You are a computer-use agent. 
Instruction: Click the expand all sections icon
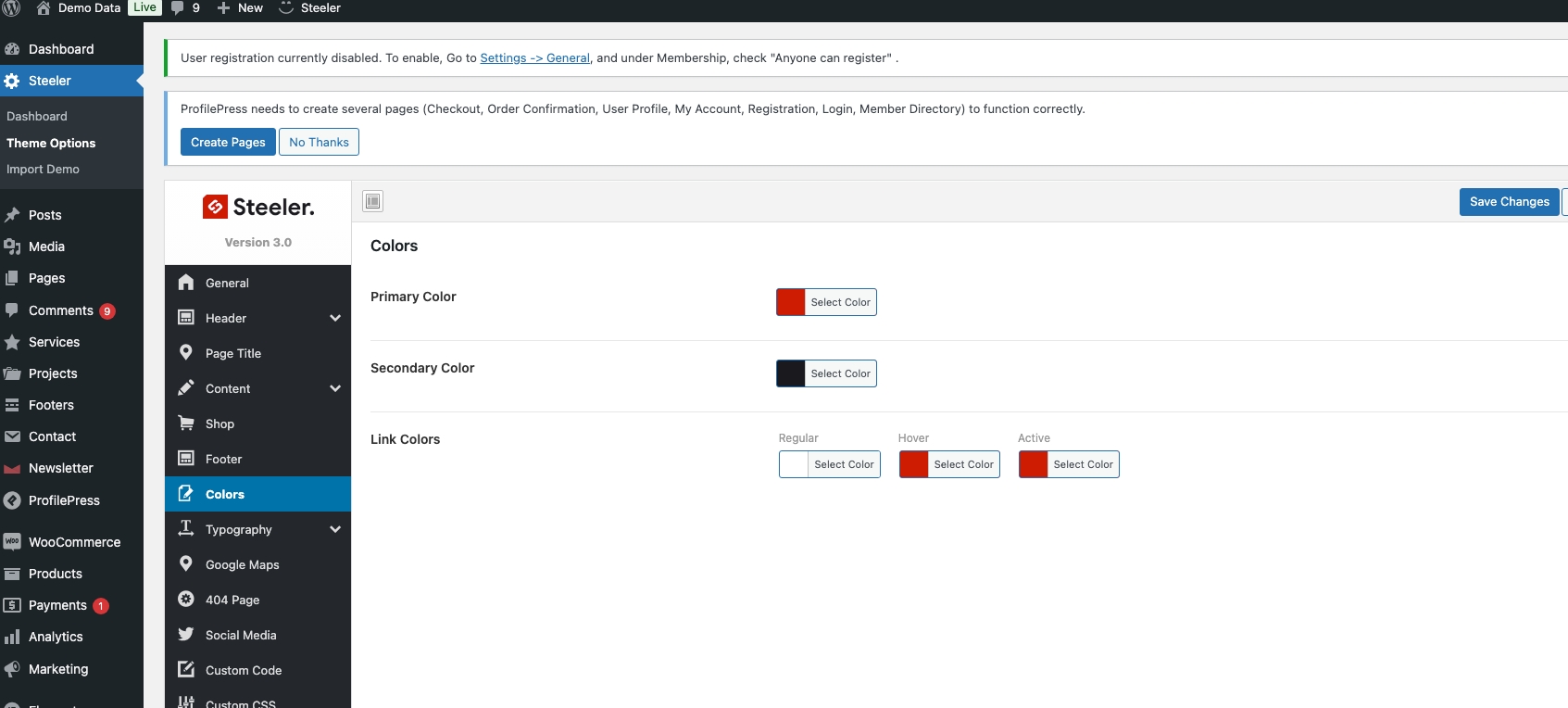pyautogui.click(x=373, y=201)
